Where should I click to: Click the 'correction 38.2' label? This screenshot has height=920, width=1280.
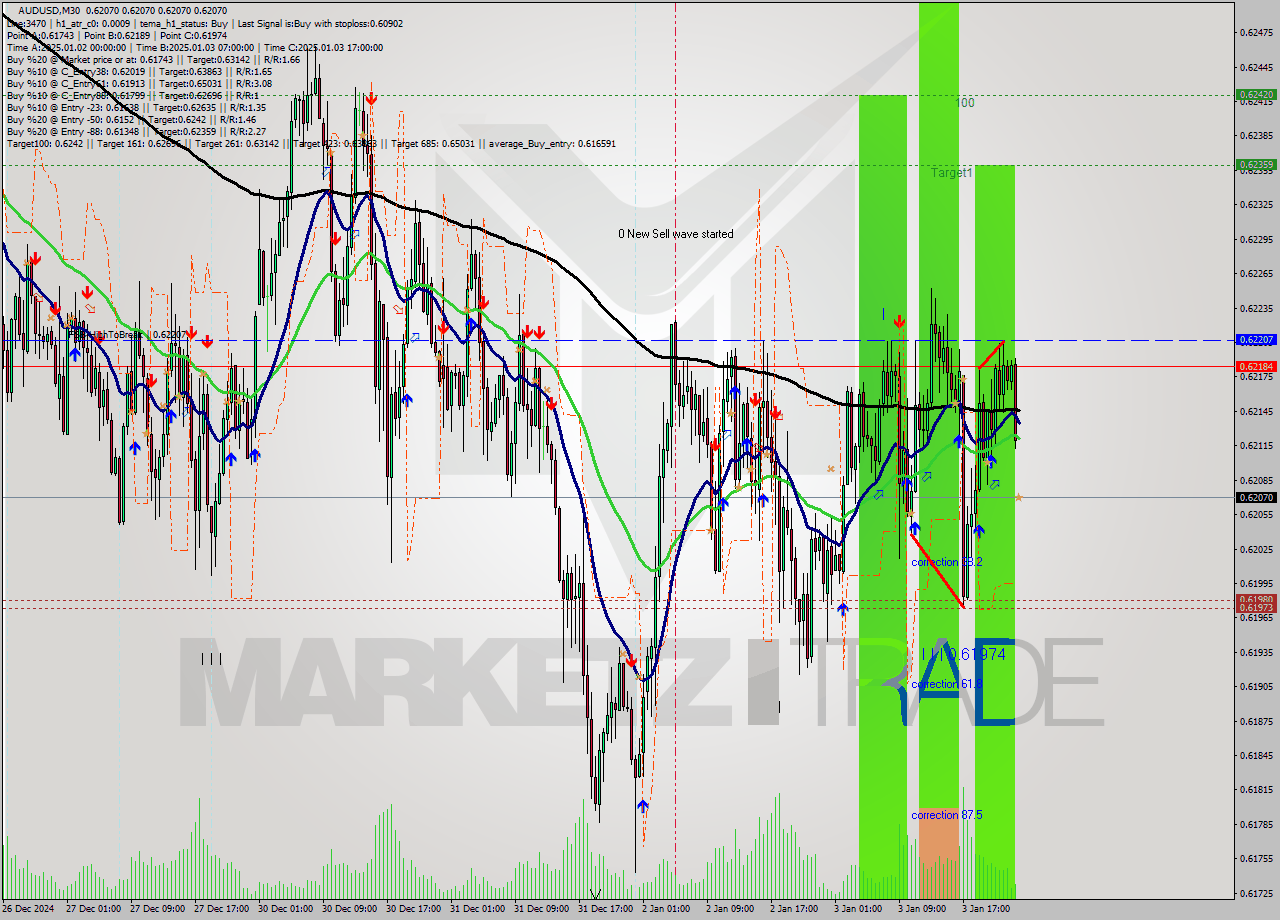[x=946, y=562]
